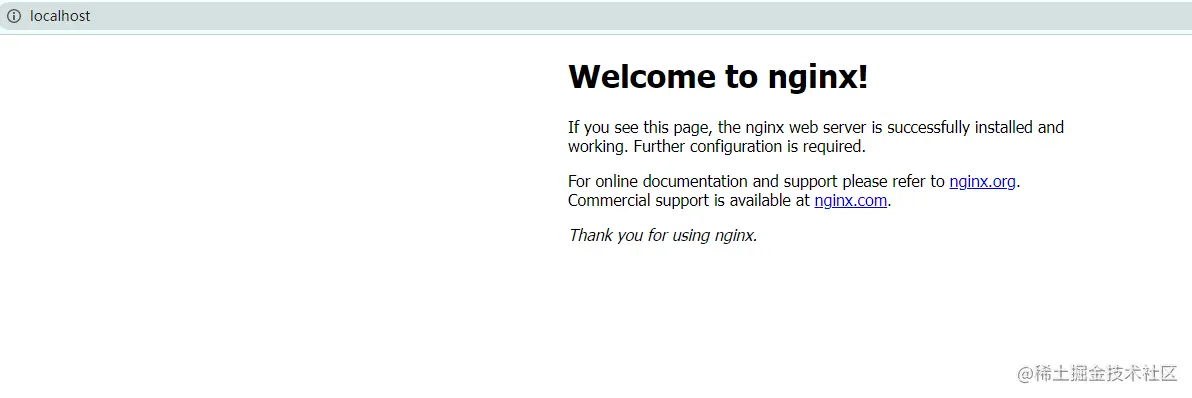The width and height of the screenshot is (1192, 398).
Task: Click the text "Commercial support is available at"
Action: point(690,201)
